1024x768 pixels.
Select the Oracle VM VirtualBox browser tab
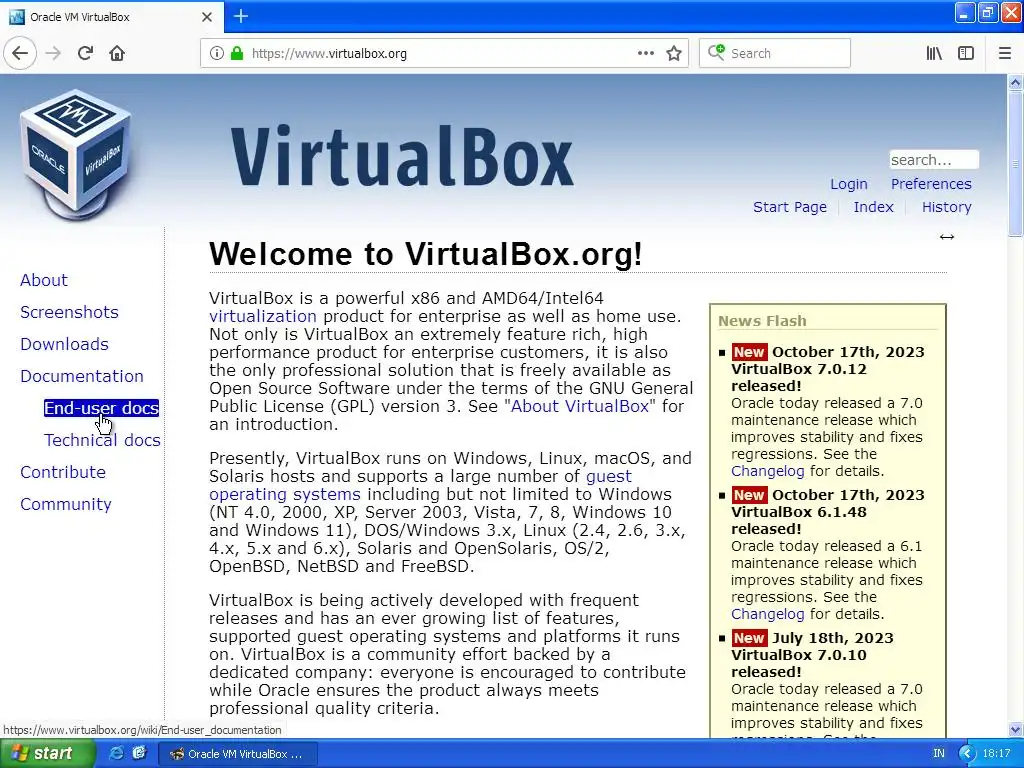[111, 17]
